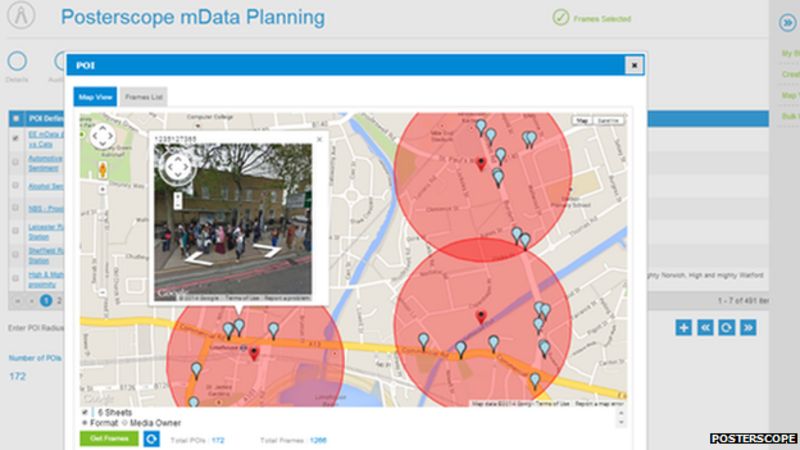
Task: Click the map pan direction control
Action: [x=103, y=136]
